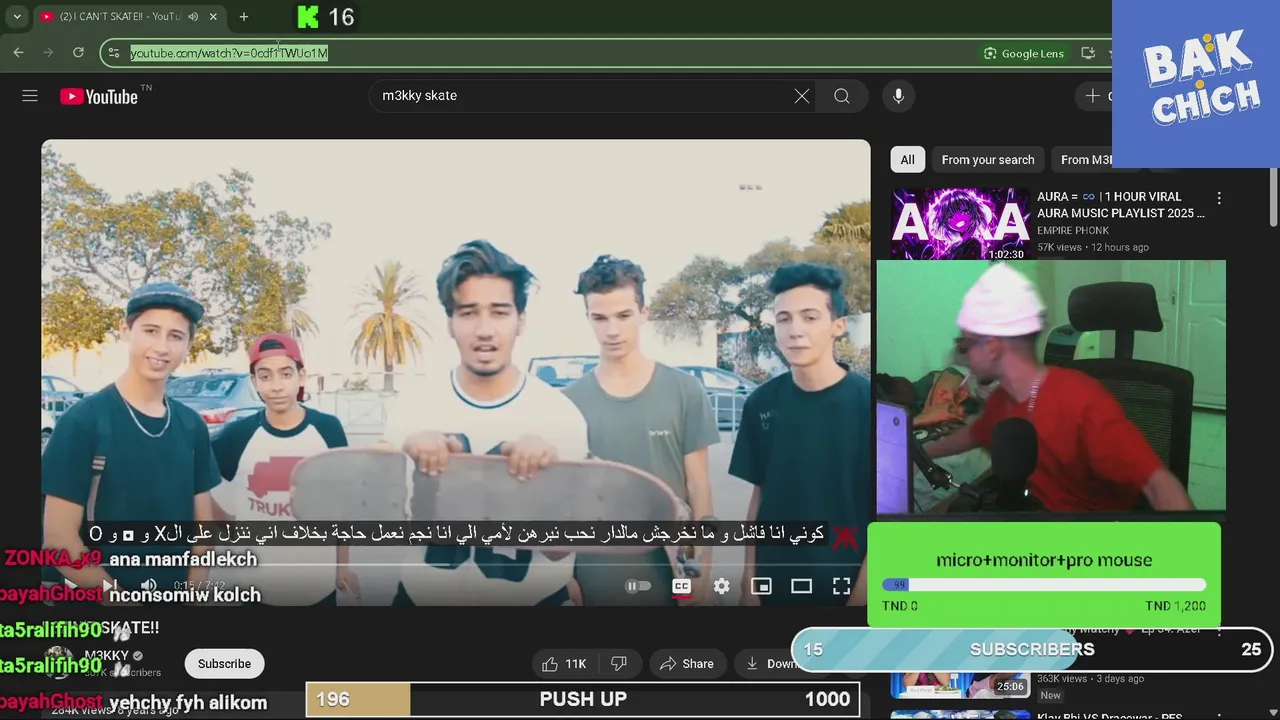The height and width of the screenshot is (720, 1280).
Task: Click the highlighted URL in the address bar
Action: pyautogui.click(x=229, y=53)
